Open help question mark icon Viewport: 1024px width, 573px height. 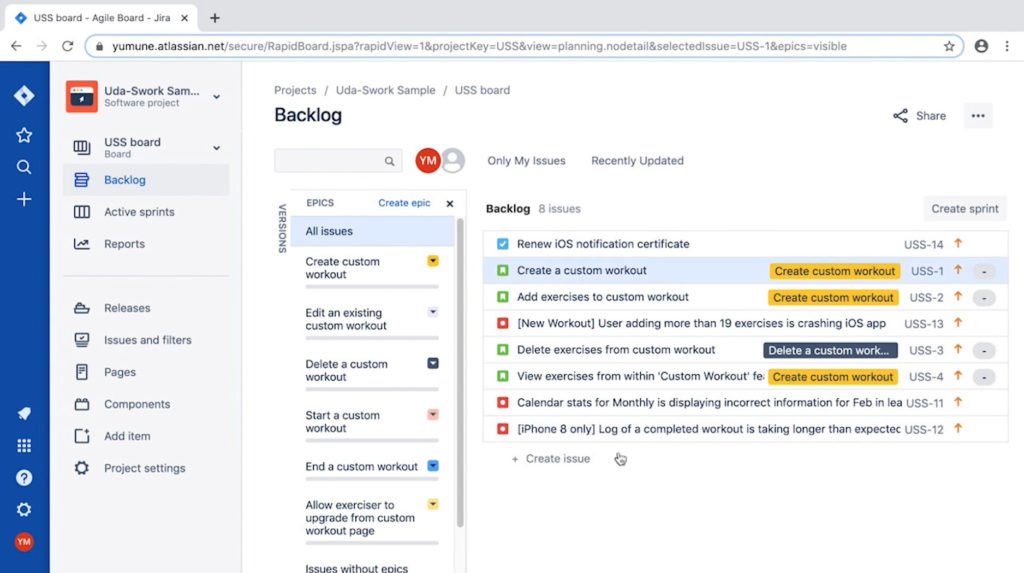[24, 478]
